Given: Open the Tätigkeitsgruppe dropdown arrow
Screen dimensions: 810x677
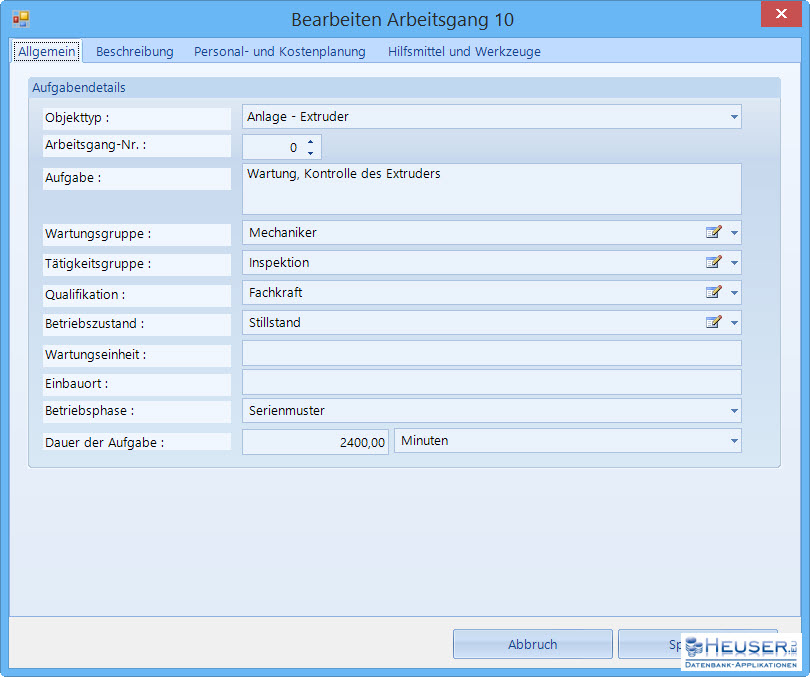Looking at the screenshot, I should click(x=734, y=263).
